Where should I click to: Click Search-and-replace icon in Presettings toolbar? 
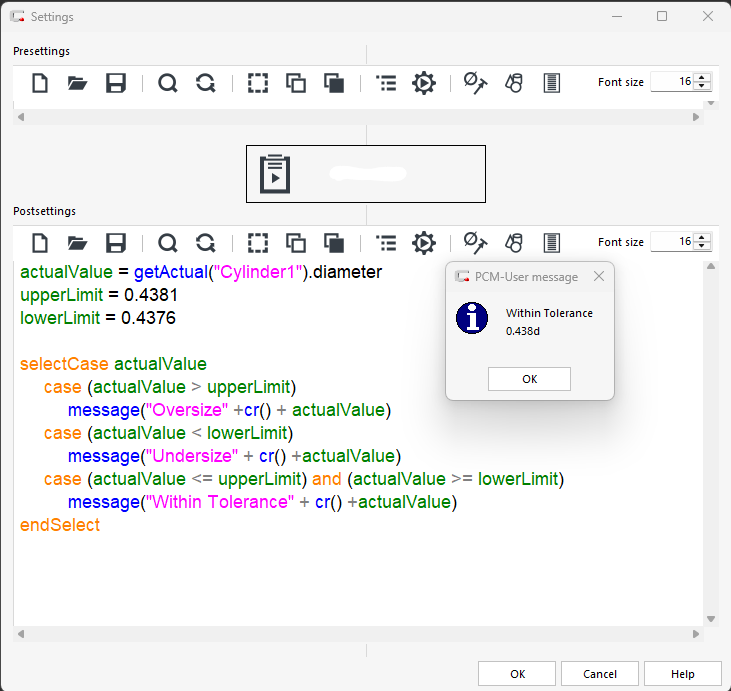coord(206,83)
